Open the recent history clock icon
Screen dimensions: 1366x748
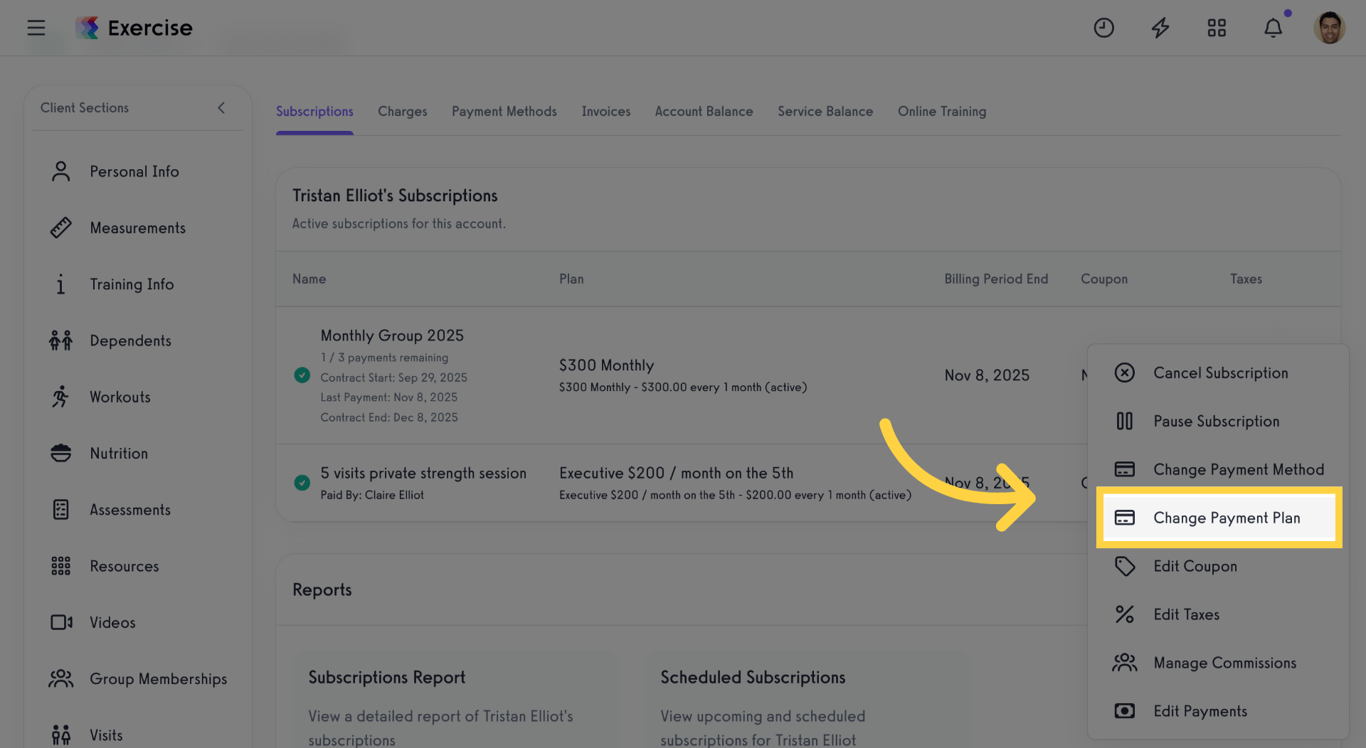[x=1104, y=27]
